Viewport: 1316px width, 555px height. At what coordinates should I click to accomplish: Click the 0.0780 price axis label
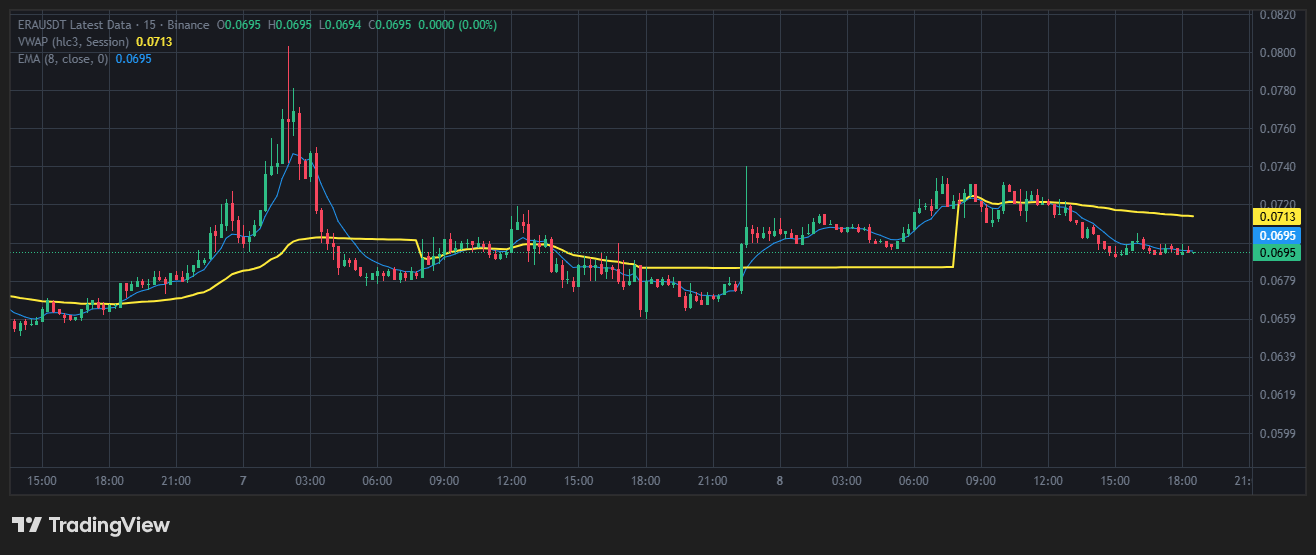1277,91
